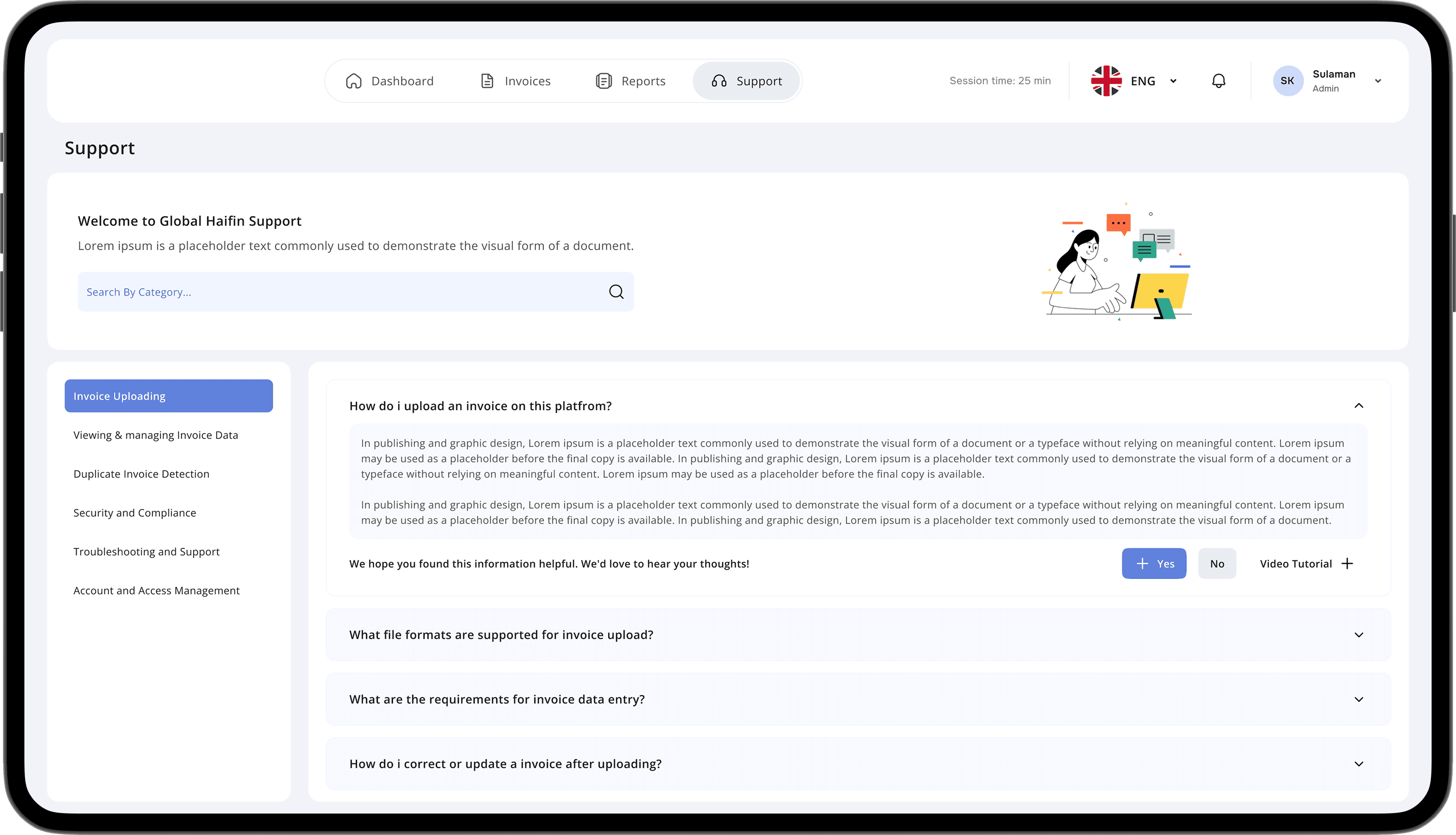Click the UK flag language icon
The width and height of the screenshot is (1456, 835).
1106,81
